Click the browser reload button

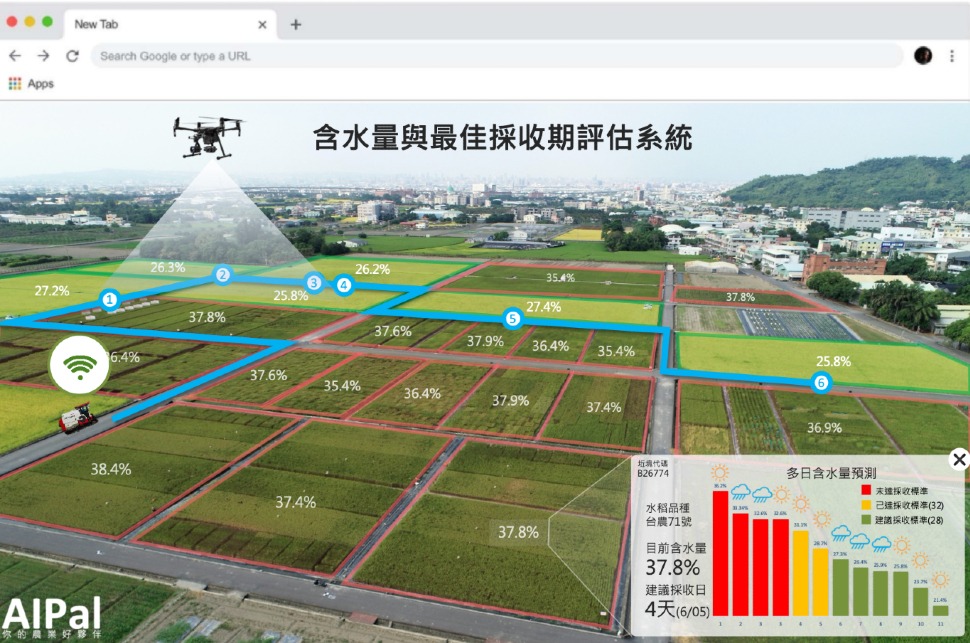[x=72, y=56]
